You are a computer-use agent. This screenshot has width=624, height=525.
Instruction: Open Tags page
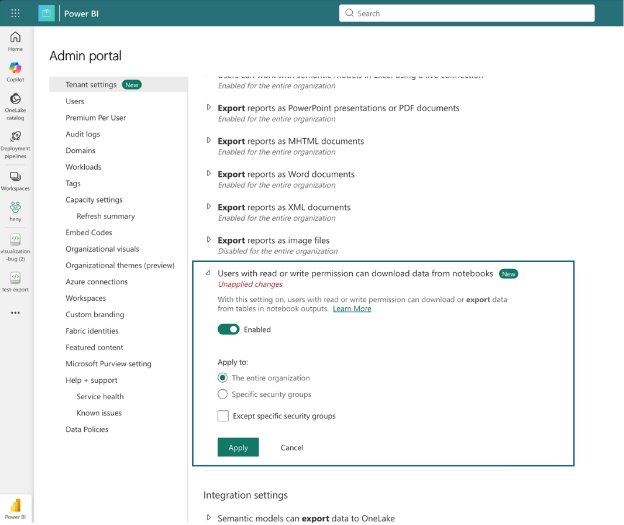73,183
